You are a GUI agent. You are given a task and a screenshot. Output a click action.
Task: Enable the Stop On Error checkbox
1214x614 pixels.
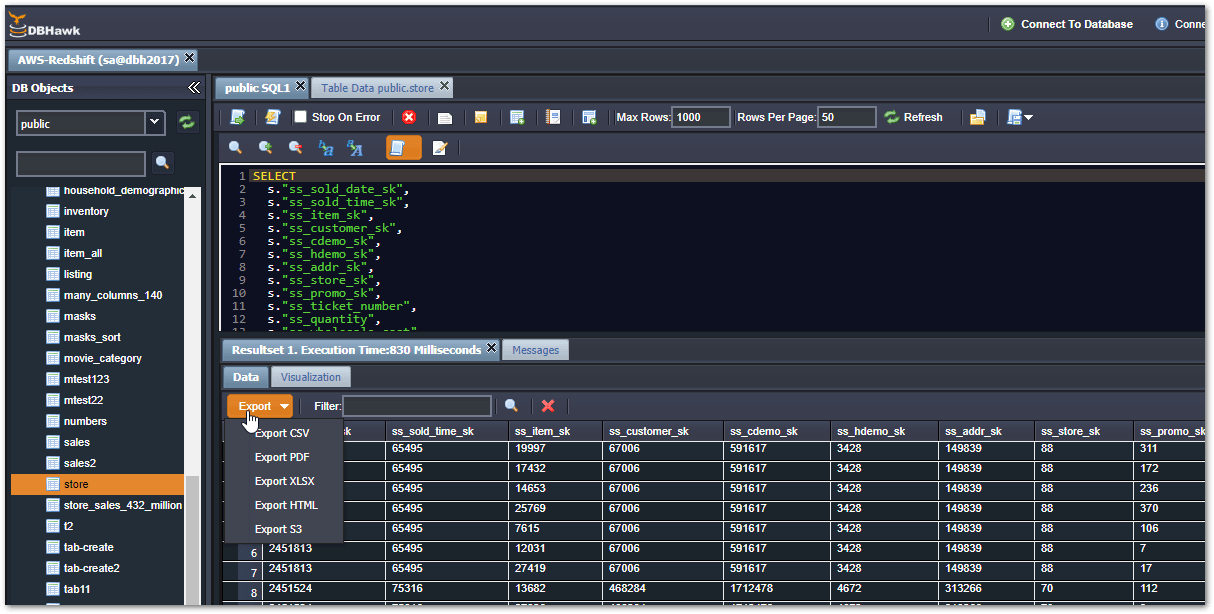(300, 117)
